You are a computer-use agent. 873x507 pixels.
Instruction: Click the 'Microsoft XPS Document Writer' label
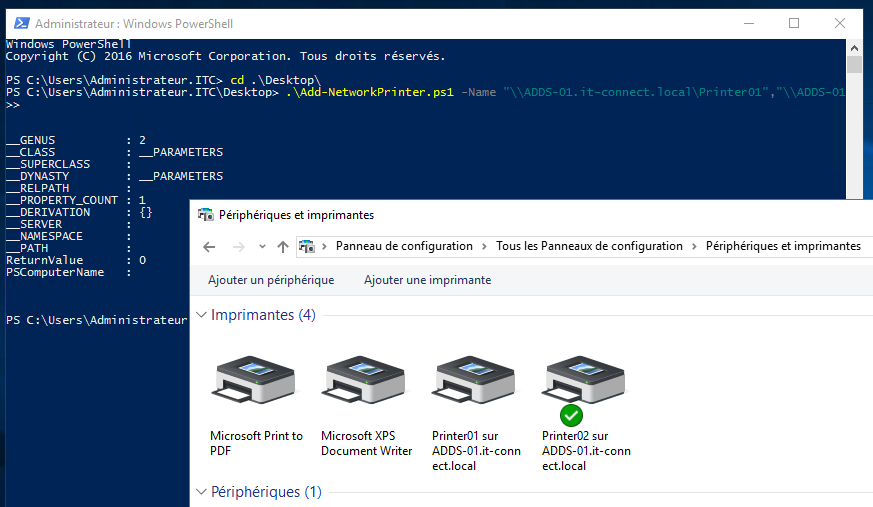(x=366, y=443)
